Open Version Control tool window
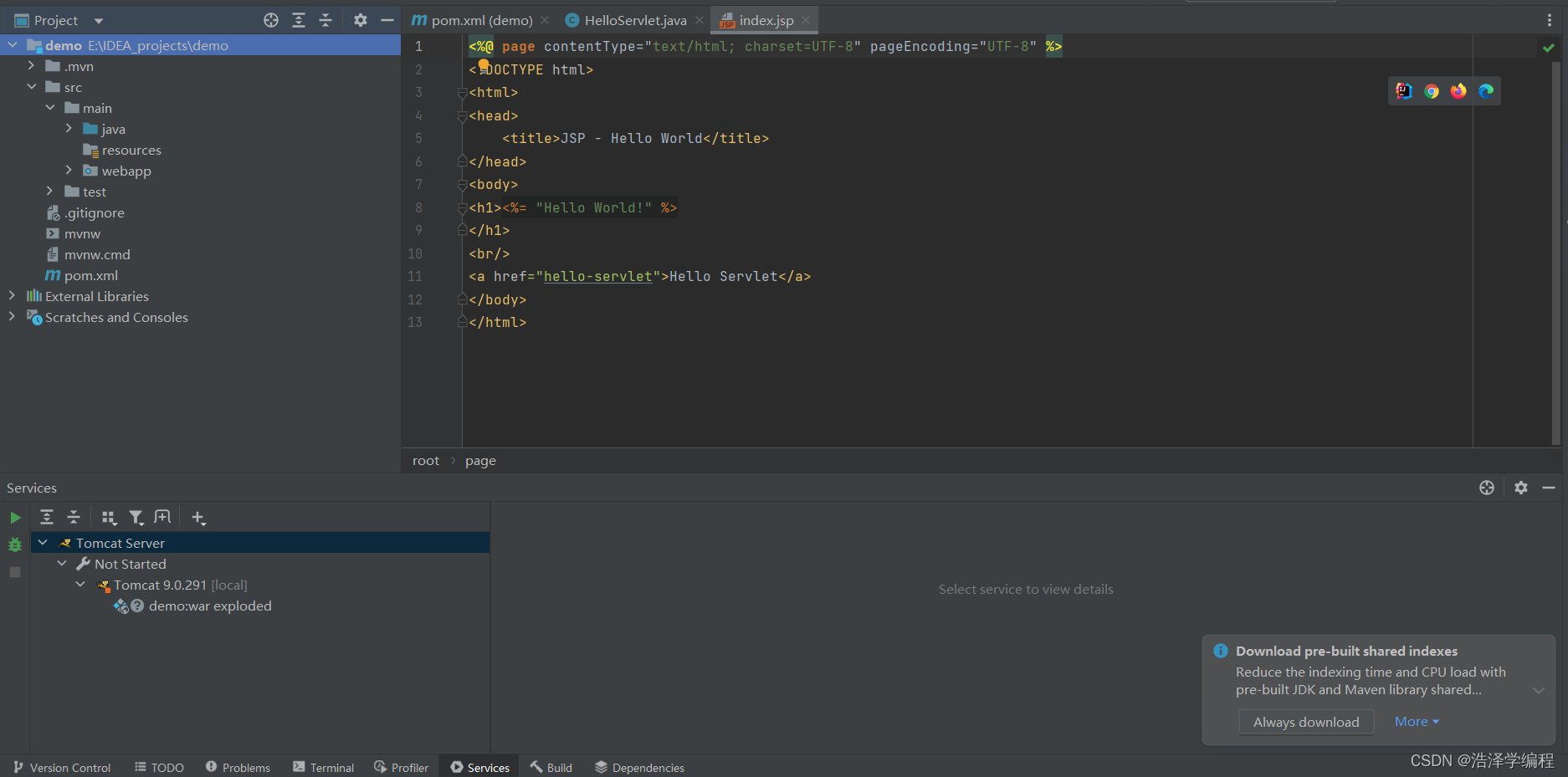The width and height of the screenshot is (1568, 777). tap(62, 768)
